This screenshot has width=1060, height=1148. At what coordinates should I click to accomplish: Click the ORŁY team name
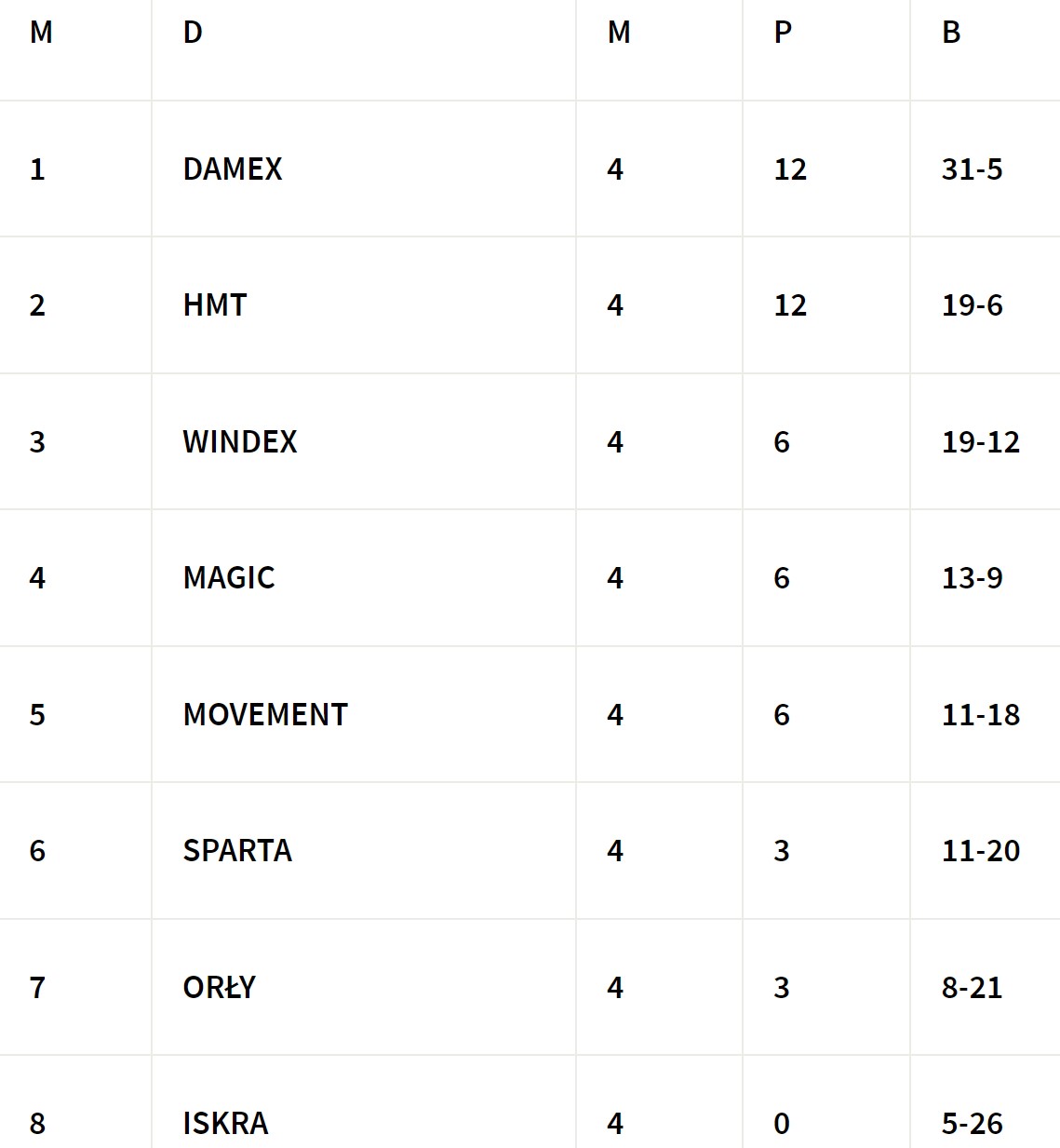[220, 988]
